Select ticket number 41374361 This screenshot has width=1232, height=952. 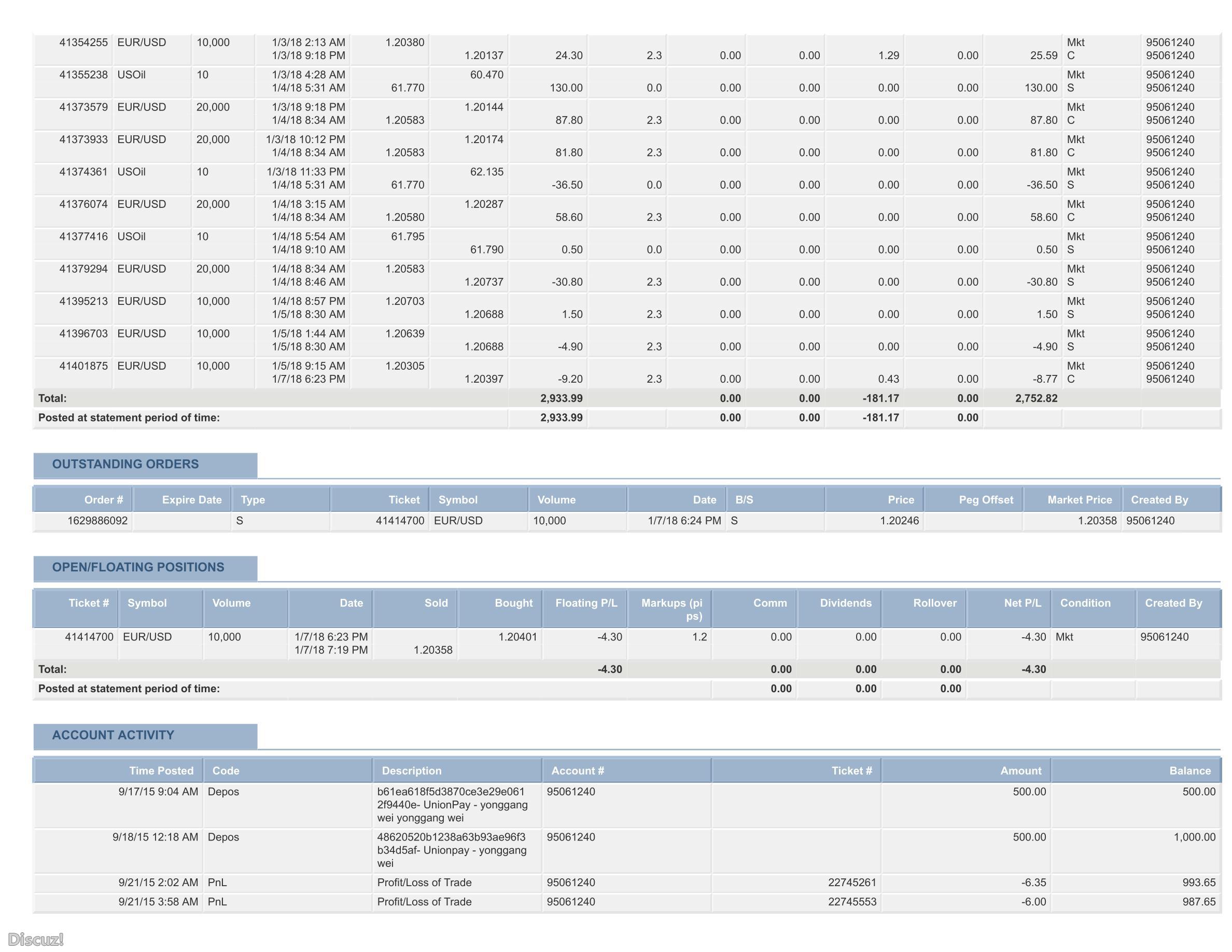coord(83,172)
